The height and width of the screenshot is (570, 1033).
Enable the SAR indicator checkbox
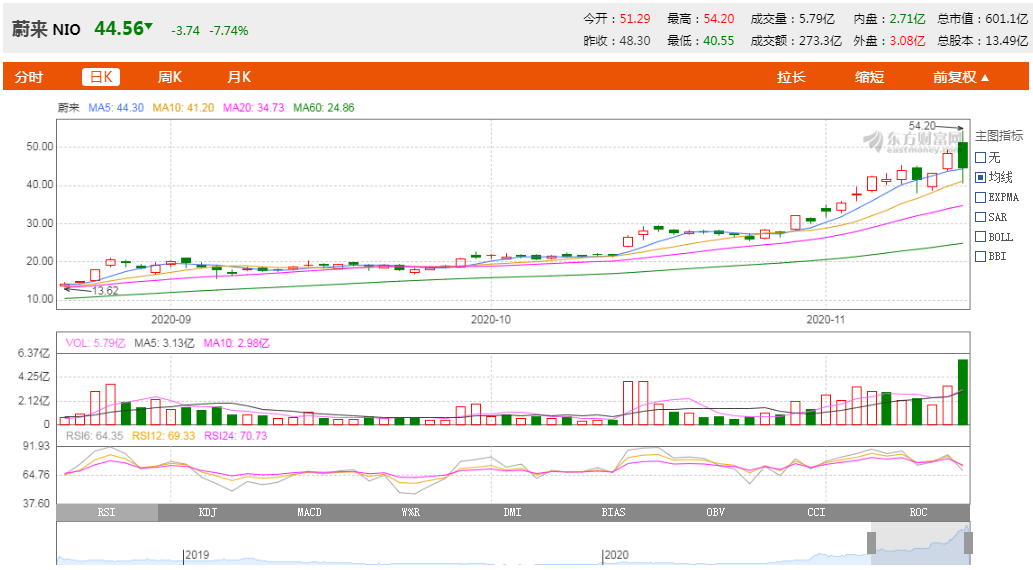point(980,217)
